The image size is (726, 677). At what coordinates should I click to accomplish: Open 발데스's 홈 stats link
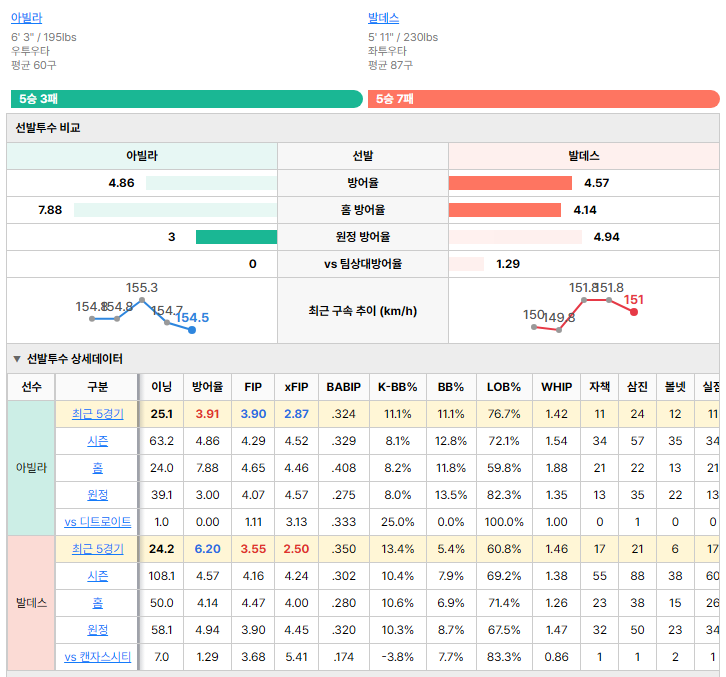click(x=98, y=603)
